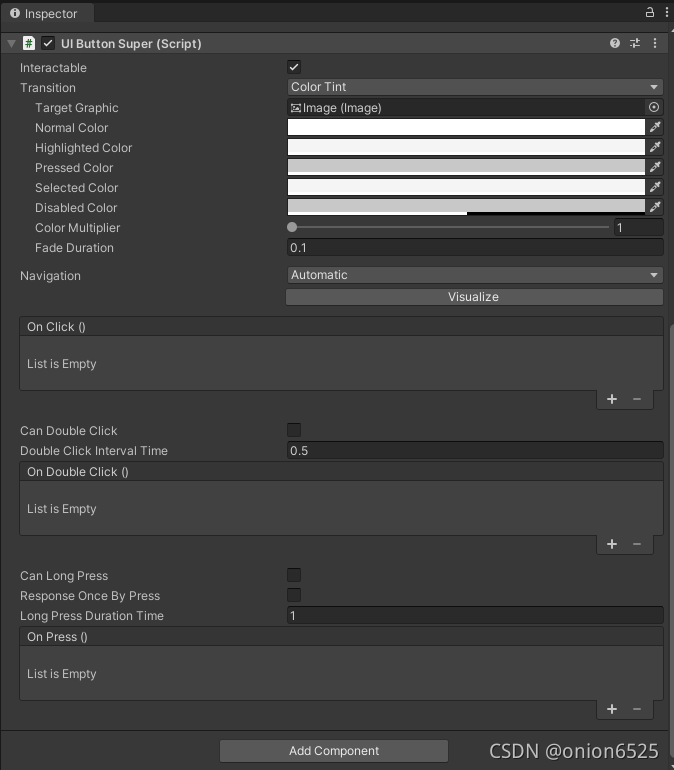Enable Response Once By Press checkbox

point(294,595)
